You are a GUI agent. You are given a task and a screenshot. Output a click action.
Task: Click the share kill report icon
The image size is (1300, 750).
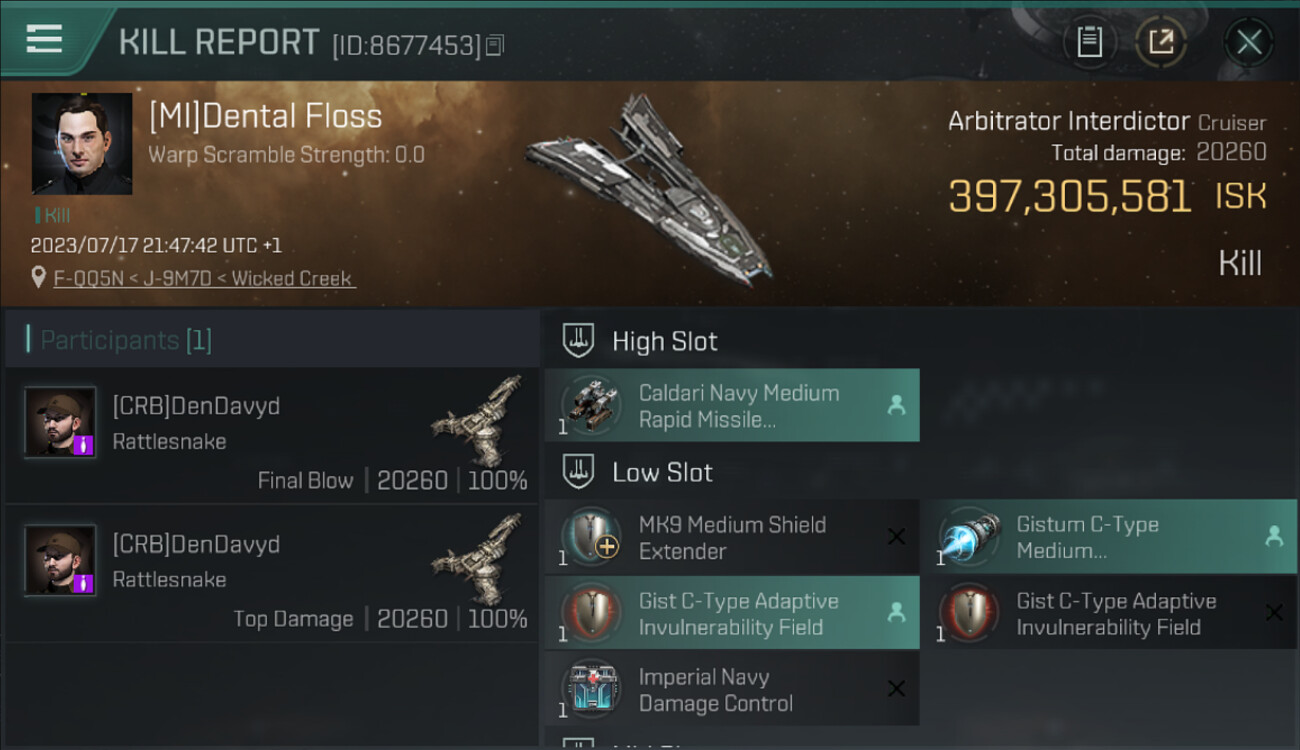coord(1160,42)
